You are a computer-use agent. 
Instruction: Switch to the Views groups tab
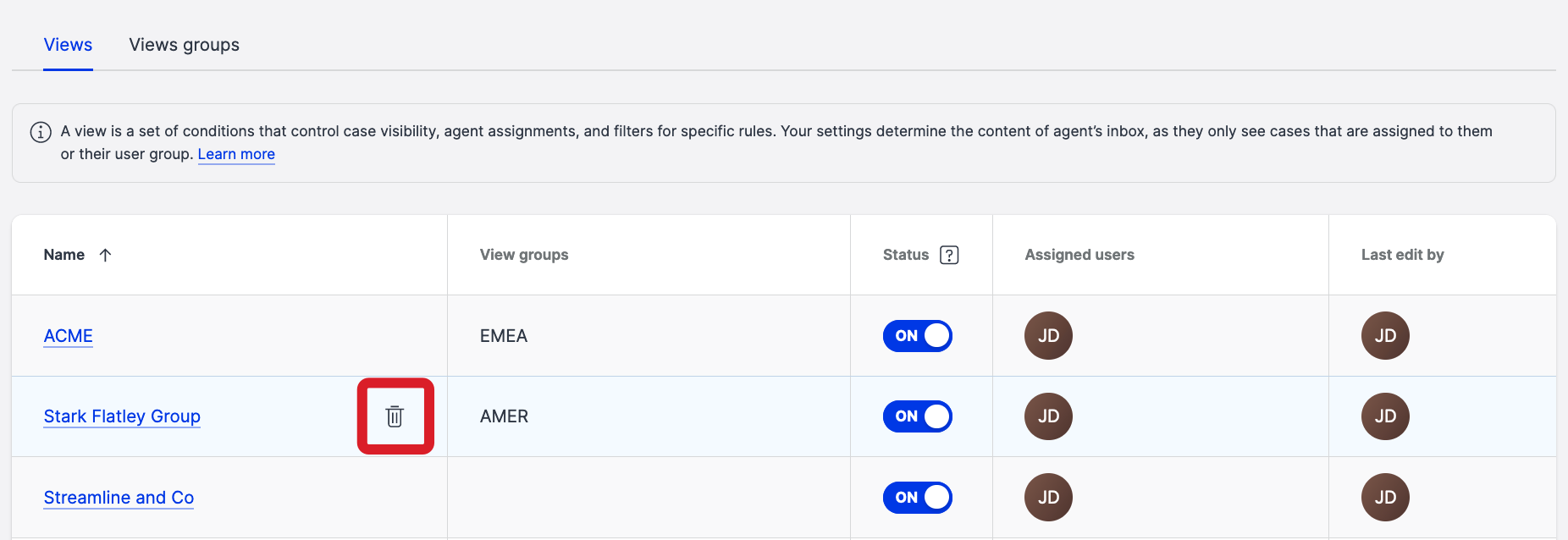tap(184, 45)
